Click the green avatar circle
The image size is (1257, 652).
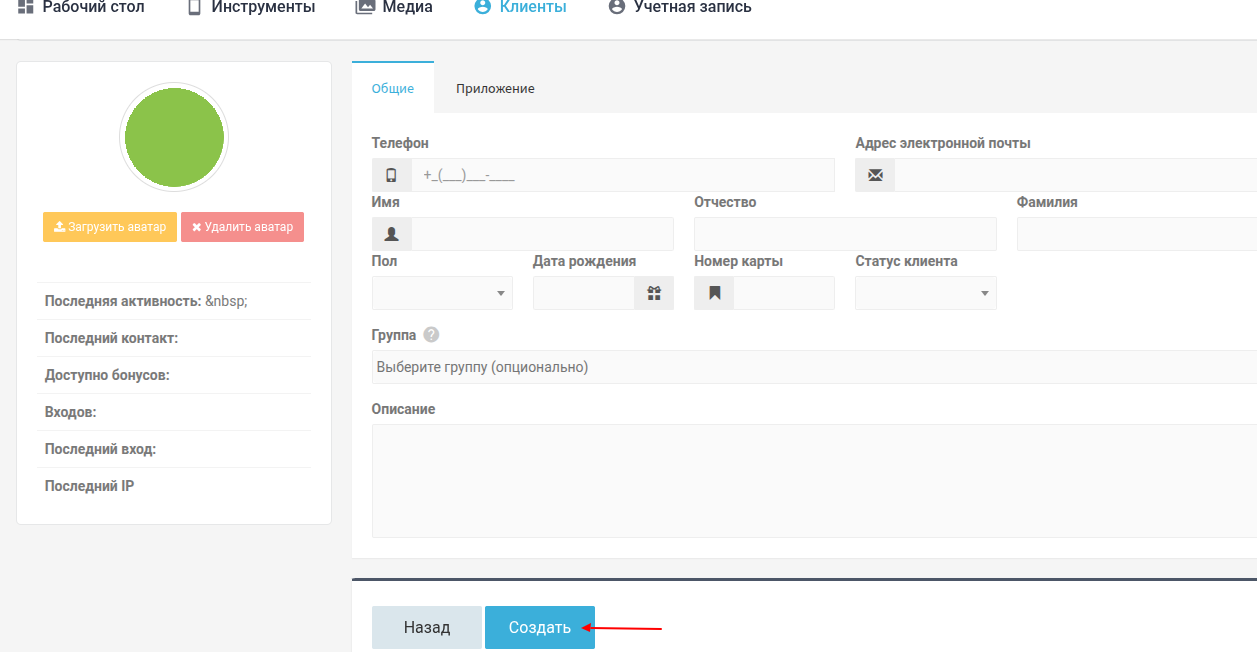[174, 137]
